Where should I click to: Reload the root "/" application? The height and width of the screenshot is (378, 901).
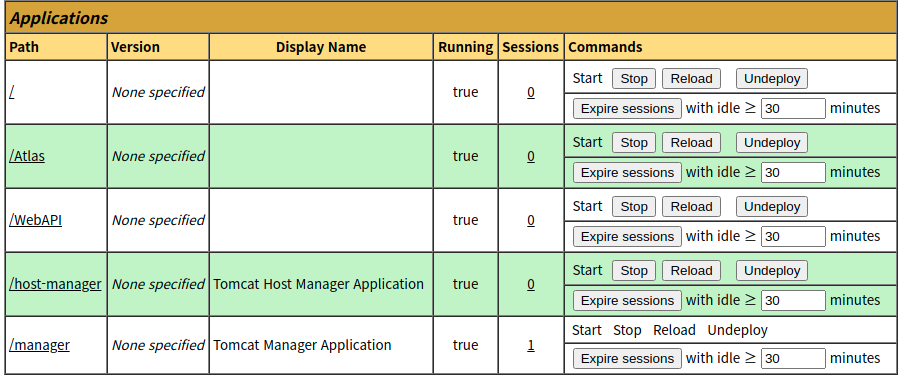click(691, 79)
